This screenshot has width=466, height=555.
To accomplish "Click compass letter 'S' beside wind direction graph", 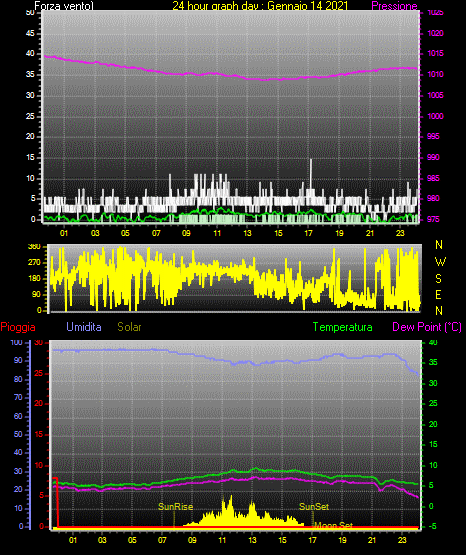I will [438, 279].
